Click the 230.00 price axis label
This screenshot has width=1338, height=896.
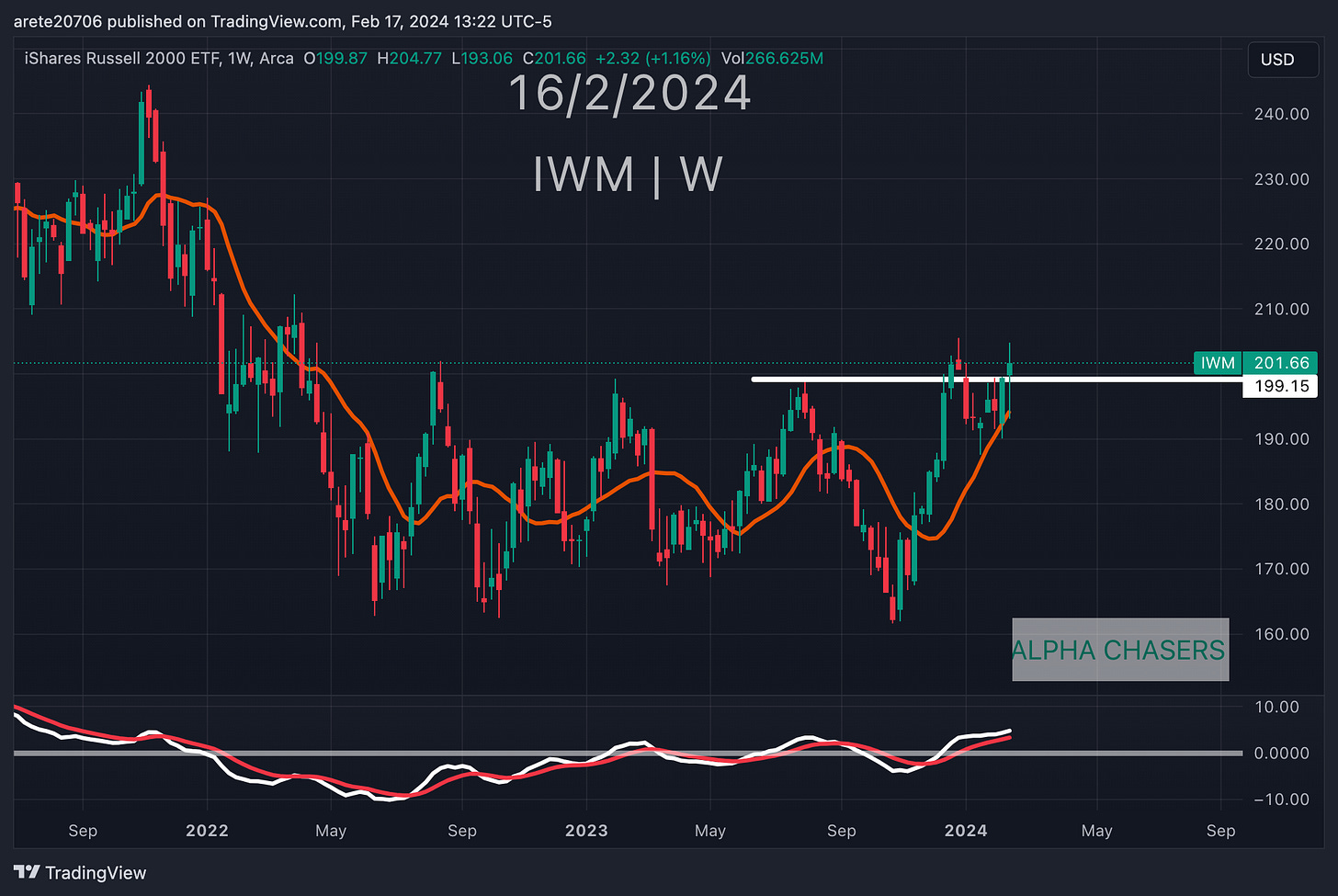pos(1282,179)
